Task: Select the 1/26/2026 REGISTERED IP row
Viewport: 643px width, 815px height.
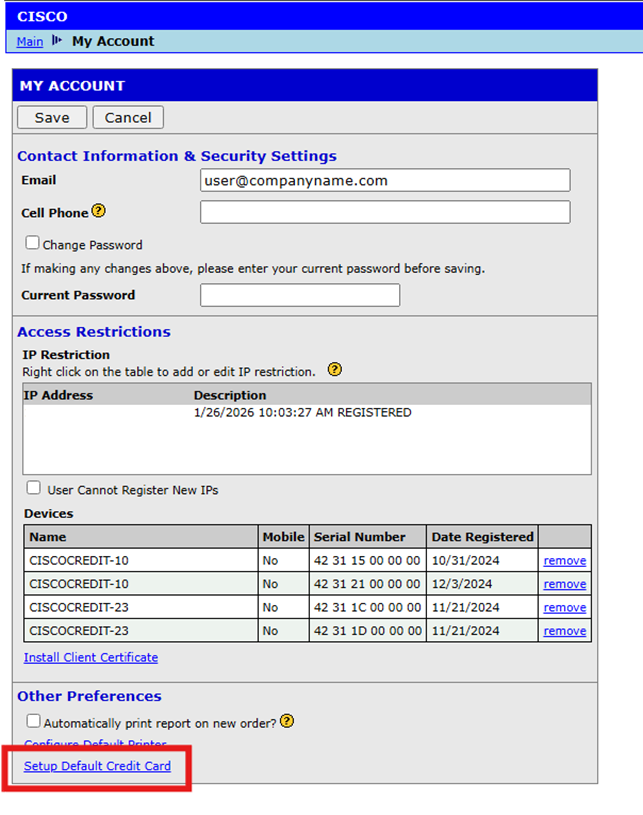Action: tap(307, 413)
